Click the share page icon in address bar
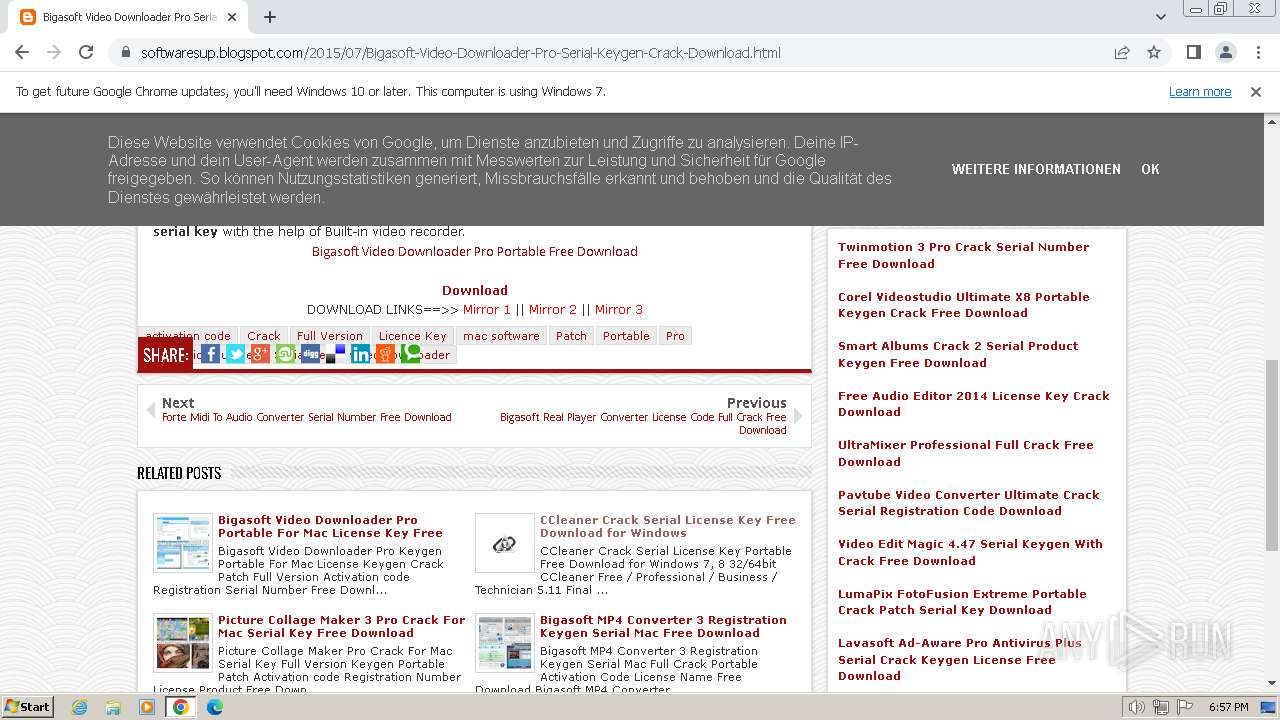1280x720 pixels. [1122, 52]
